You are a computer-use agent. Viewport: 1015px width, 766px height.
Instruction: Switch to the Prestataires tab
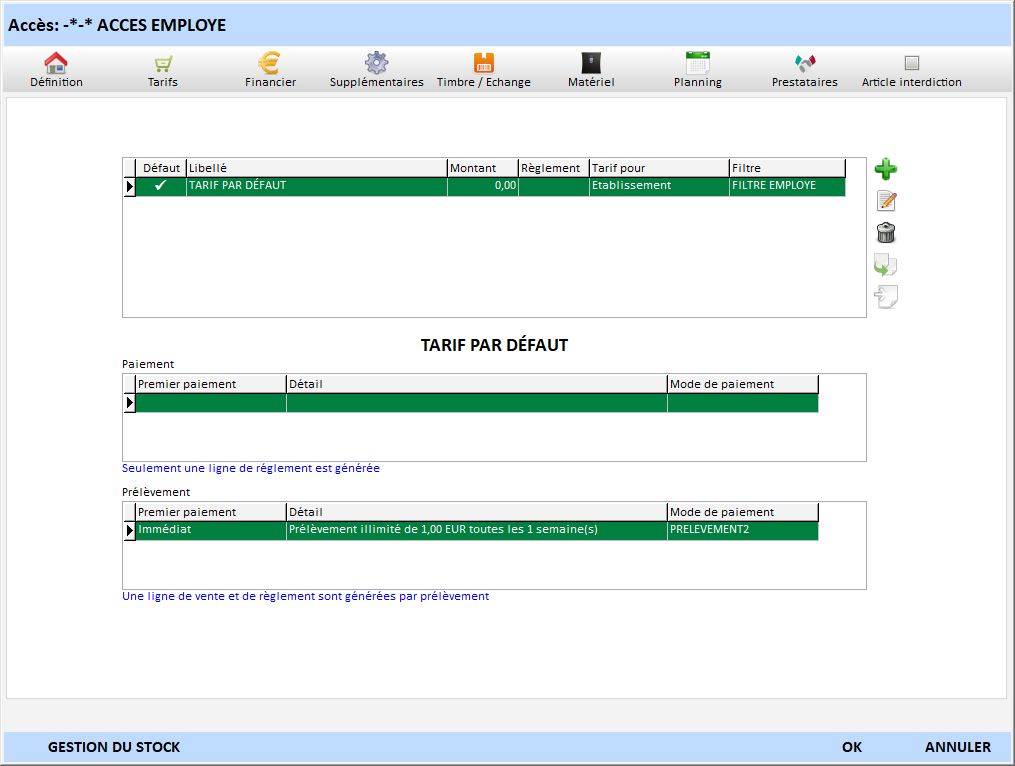pyautogui.click(x=804, y=70)
